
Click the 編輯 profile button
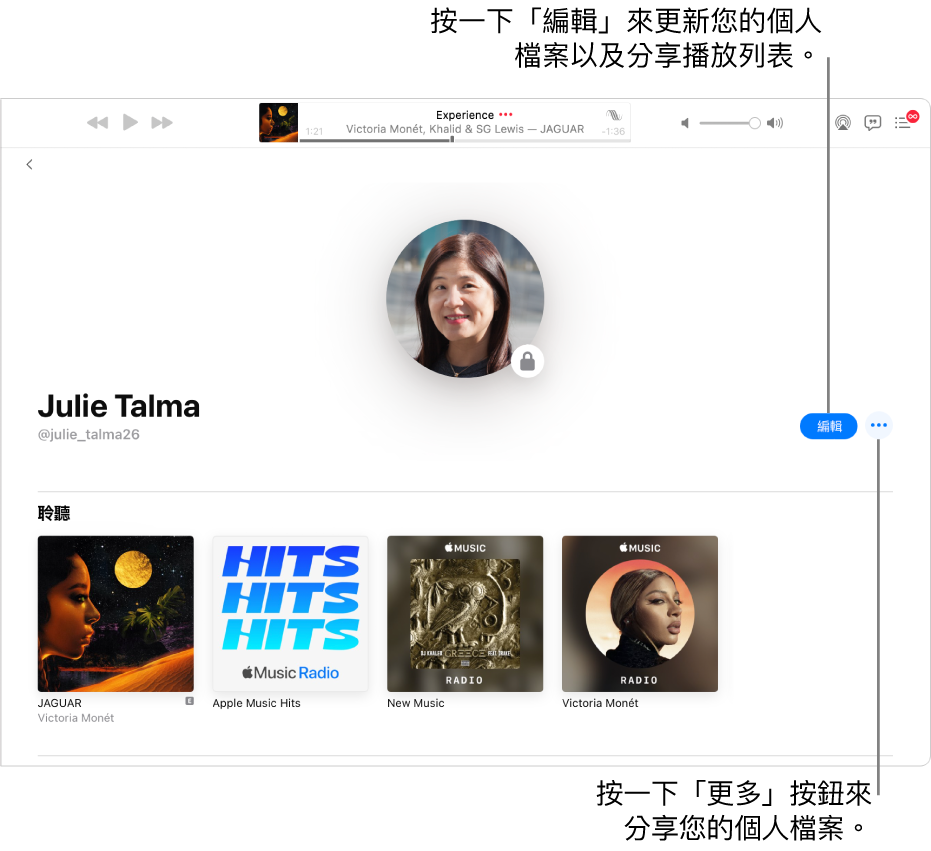coord(828,425)
